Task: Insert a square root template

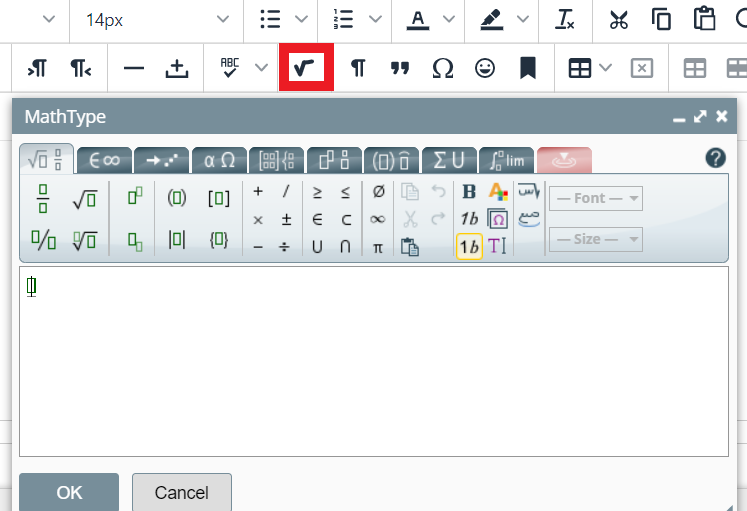Action: tap(85, 199)
